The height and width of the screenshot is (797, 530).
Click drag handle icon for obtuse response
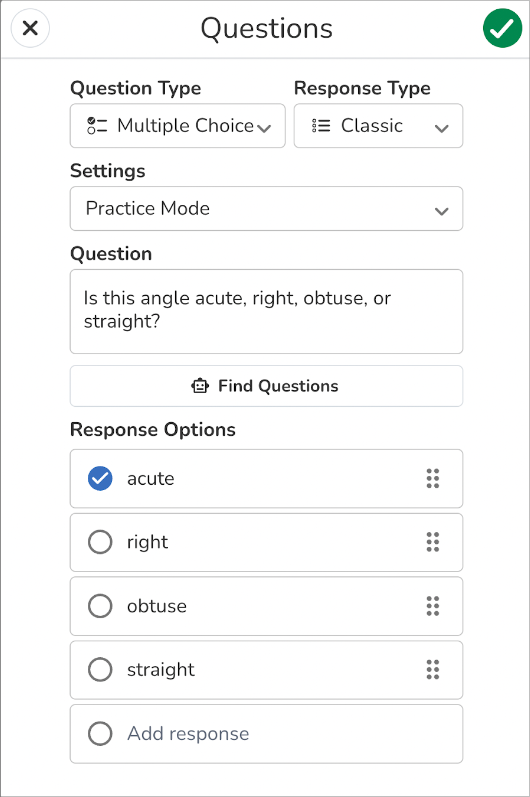point(433,606)
